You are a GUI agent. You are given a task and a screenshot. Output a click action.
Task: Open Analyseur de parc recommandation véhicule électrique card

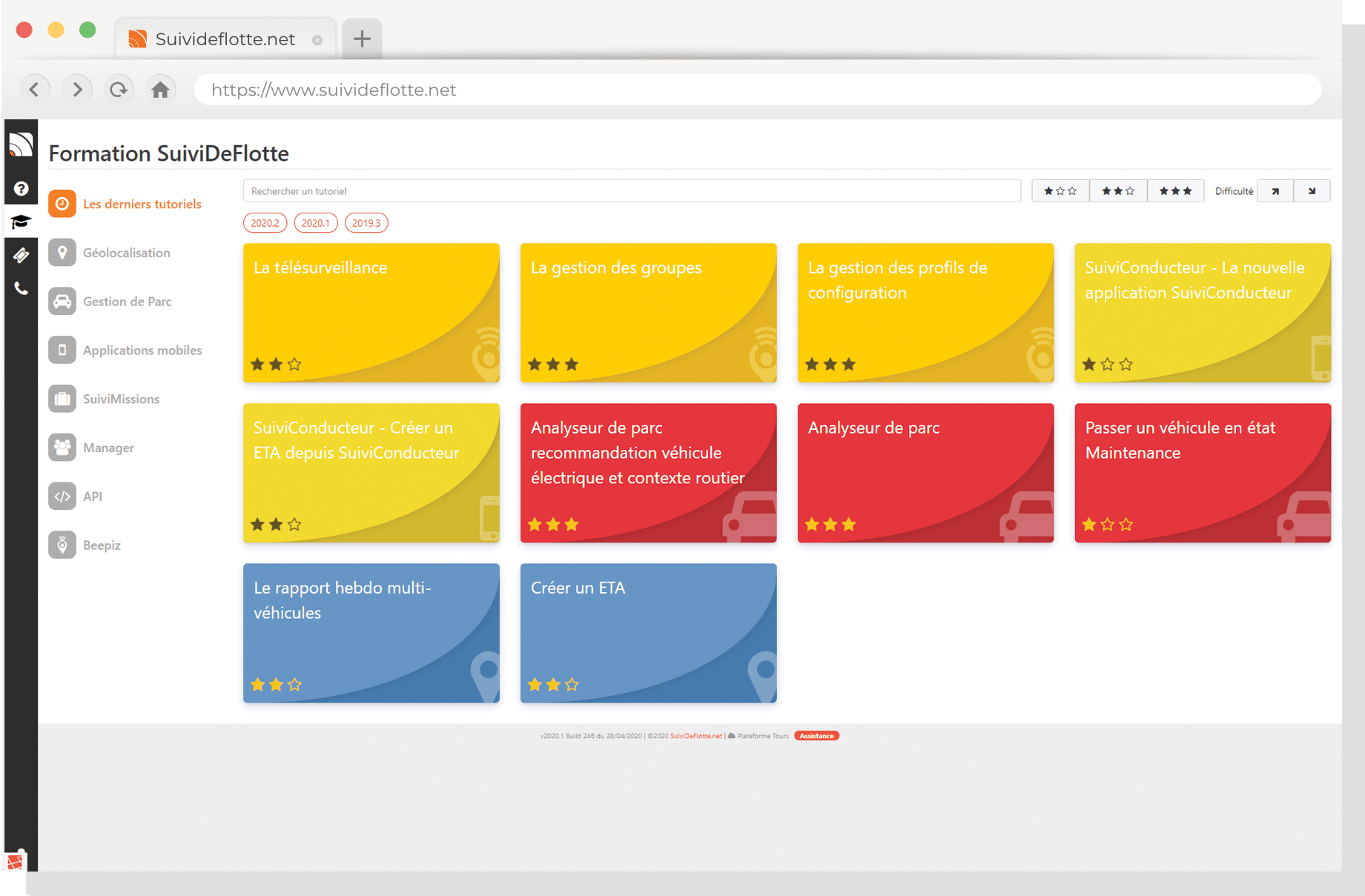[x=649, y=473]
